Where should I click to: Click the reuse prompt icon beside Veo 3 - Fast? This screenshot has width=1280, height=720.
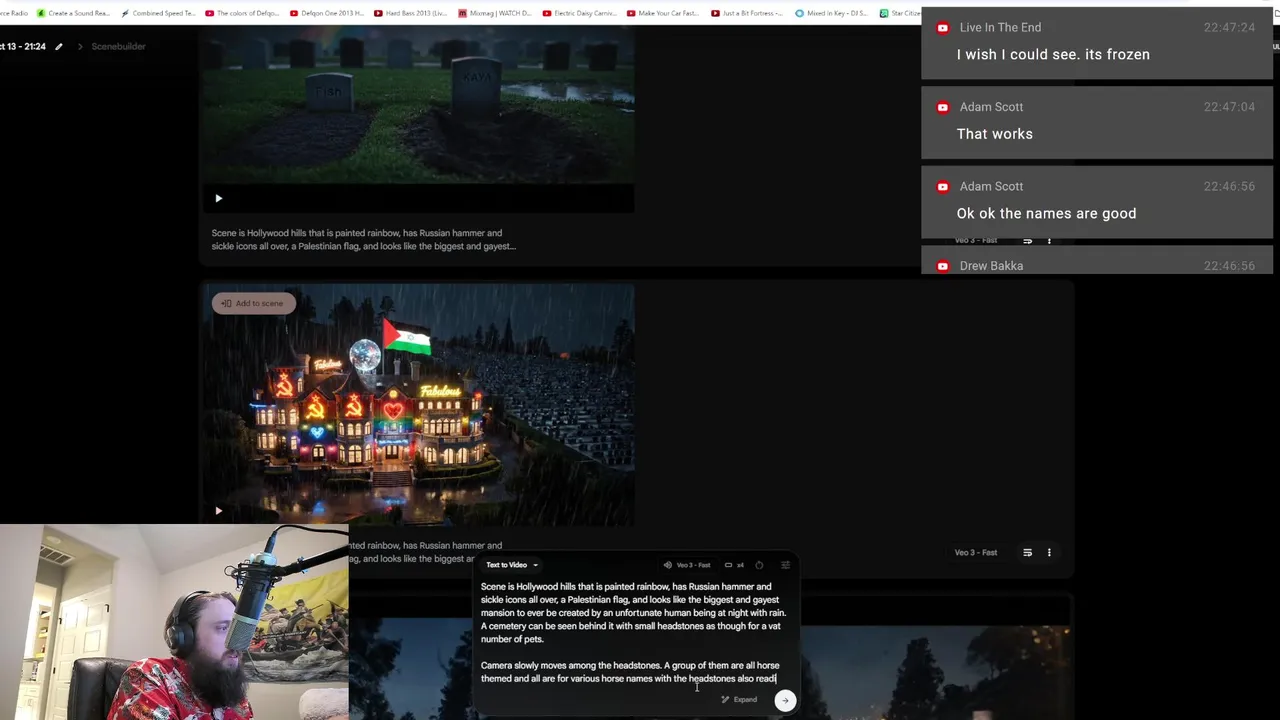[x=1027, y=552]
